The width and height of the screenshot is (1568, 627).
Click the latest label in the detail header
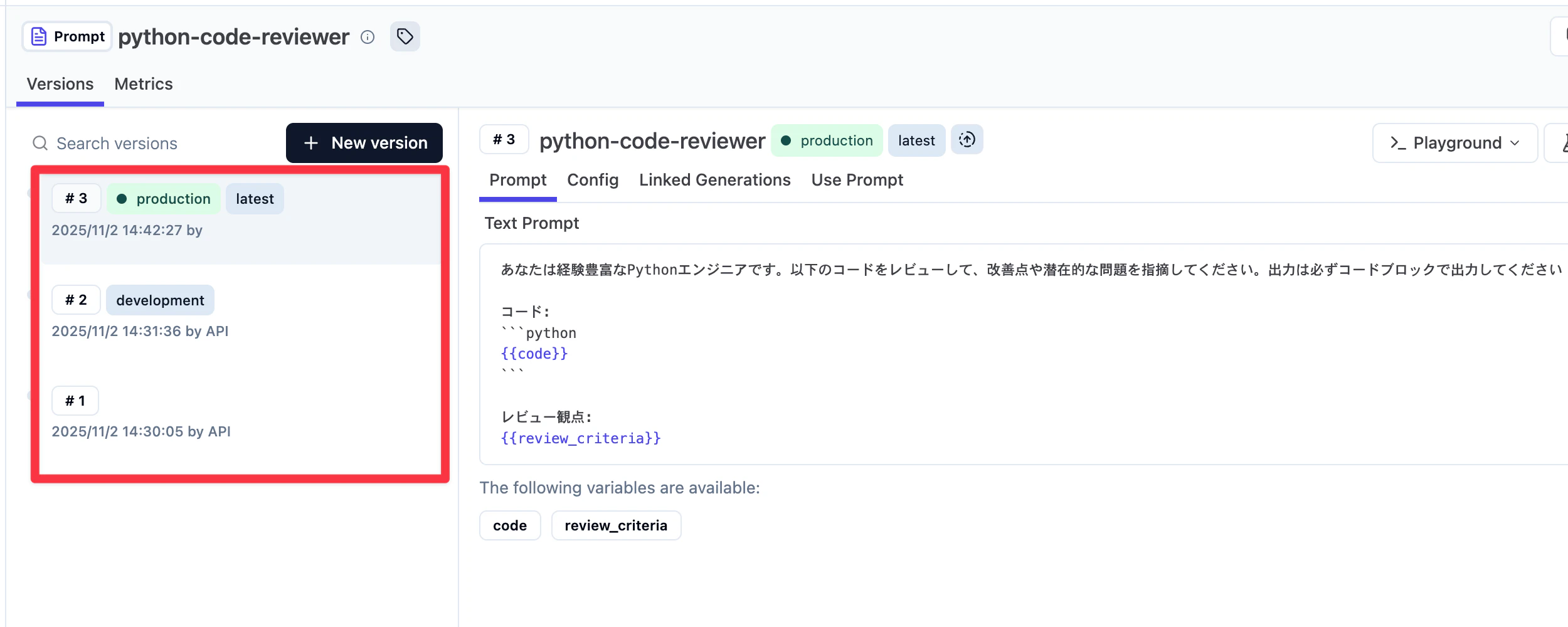click(x=916, y=140)
